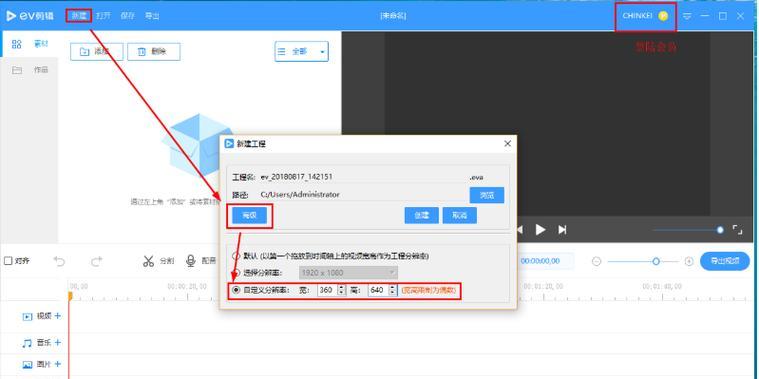Image resolution: width=759 pixels, height=379 pixels.
Task: Click the 图片 image track icon
Action: point(28,364)
